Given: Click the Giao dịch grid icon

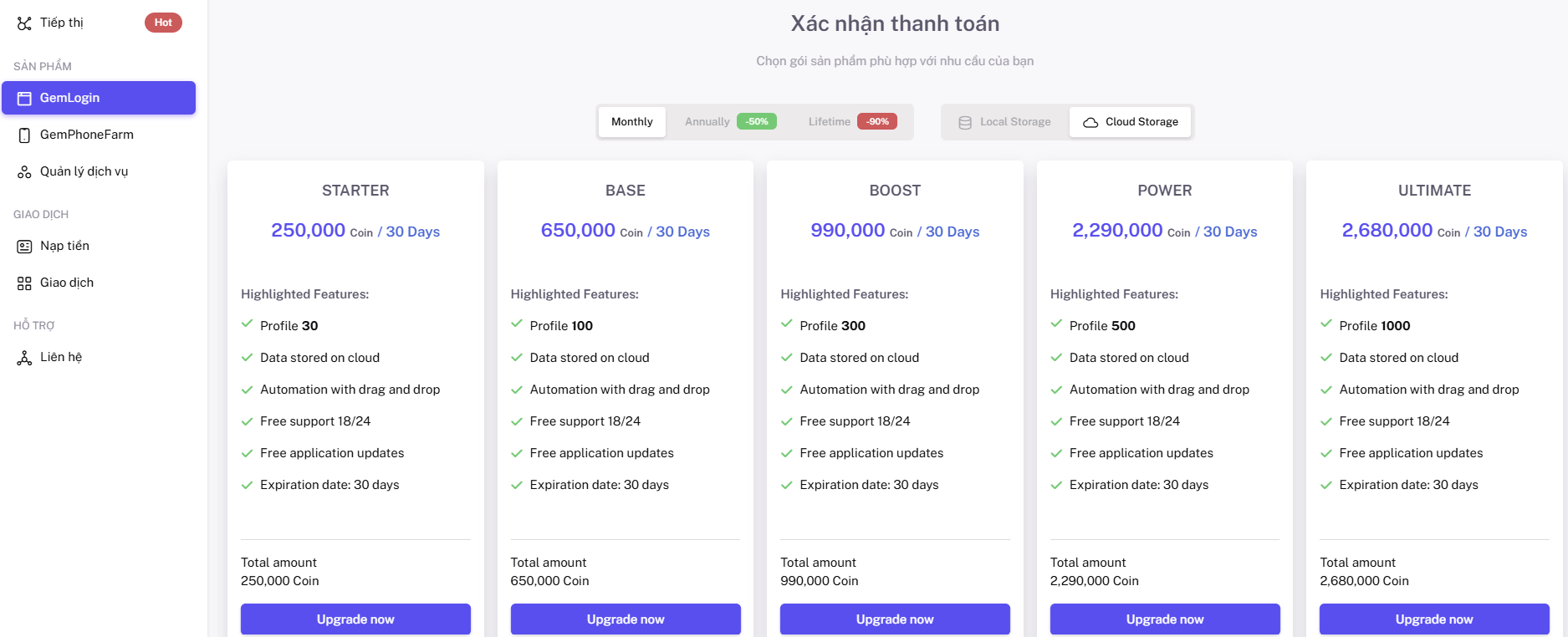Looking at the screenshot, I should click(24, 283).
